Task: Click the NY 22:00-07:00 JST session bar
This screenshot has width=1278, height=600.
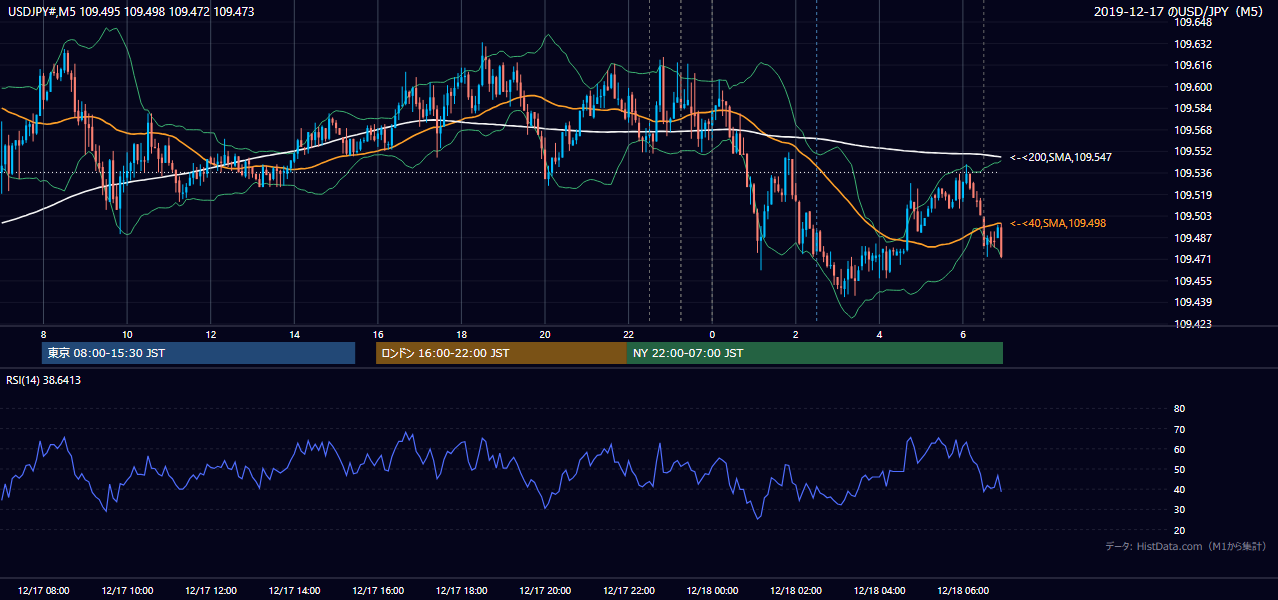Action: click(815, 353)
